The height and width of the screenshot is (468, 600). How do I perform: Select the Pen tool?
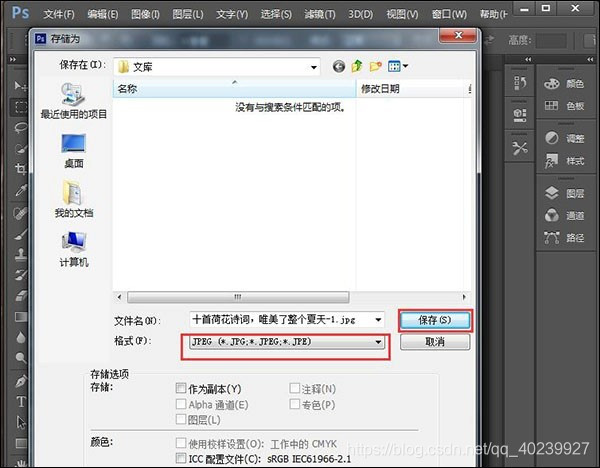click(21, 381)
